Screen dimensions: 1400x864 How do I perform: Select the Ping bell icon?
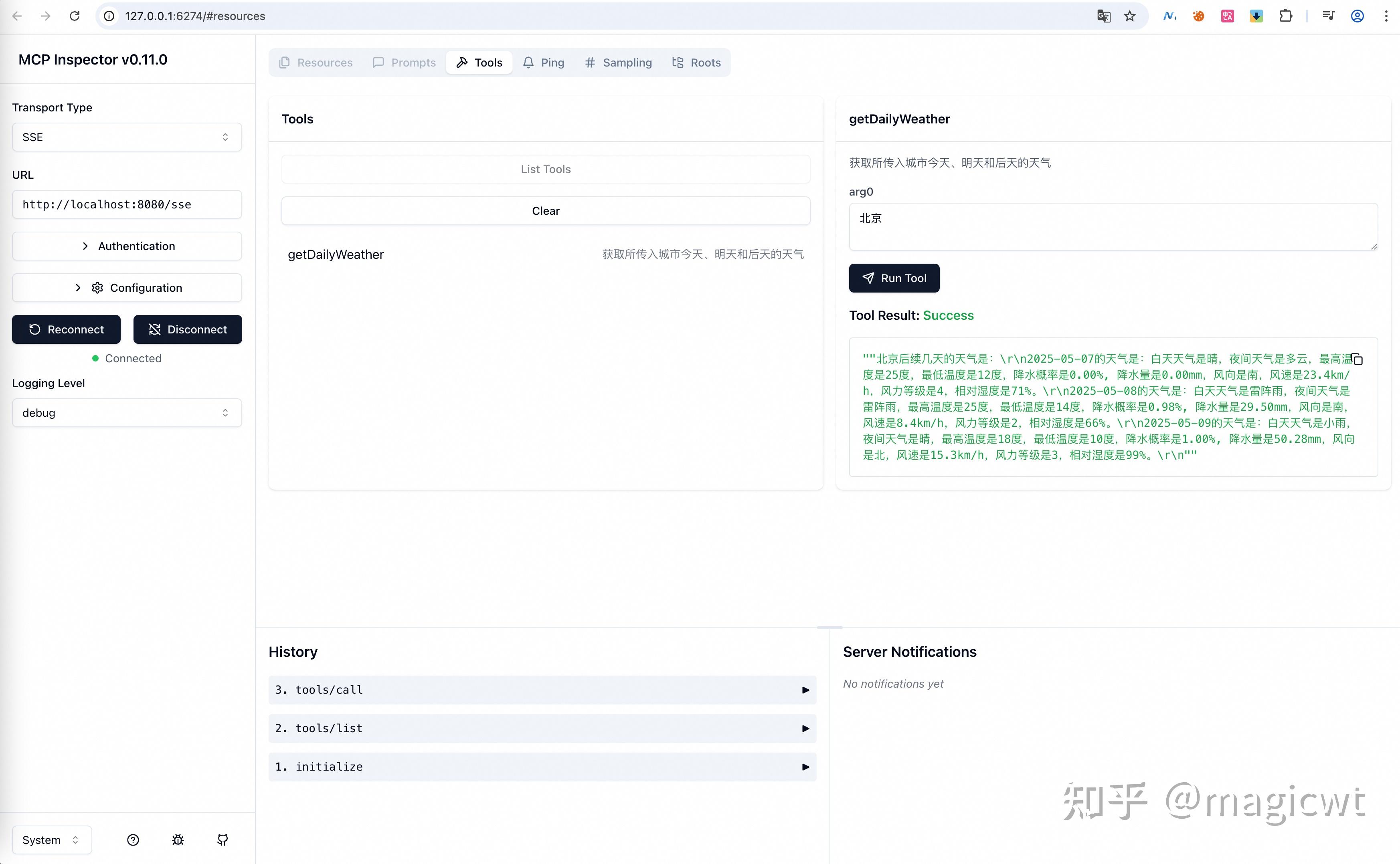[x=528, y=62]
